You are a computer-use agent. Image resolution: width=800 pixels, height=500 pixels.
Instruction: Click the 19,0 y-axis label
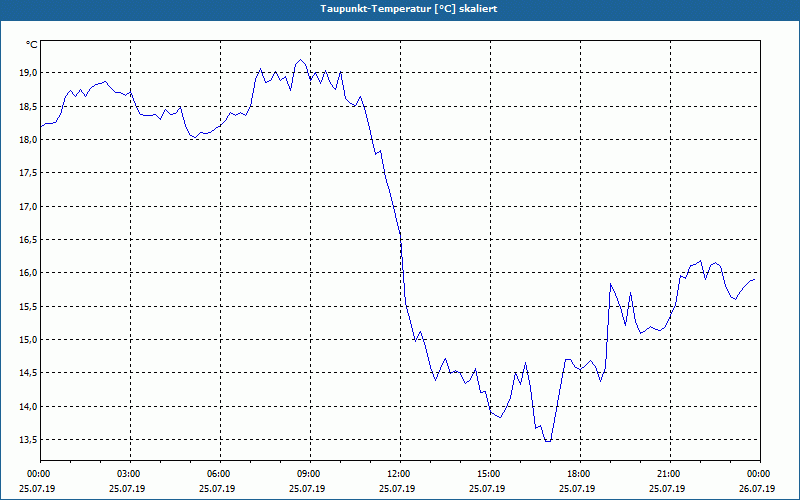click(29, 73)
